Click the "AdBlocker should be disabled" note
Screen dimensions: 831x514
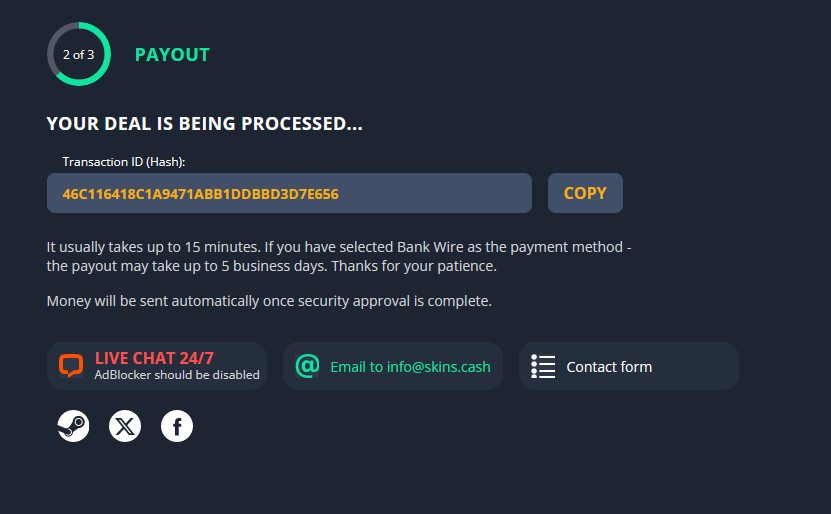click(x=177, y=375)
